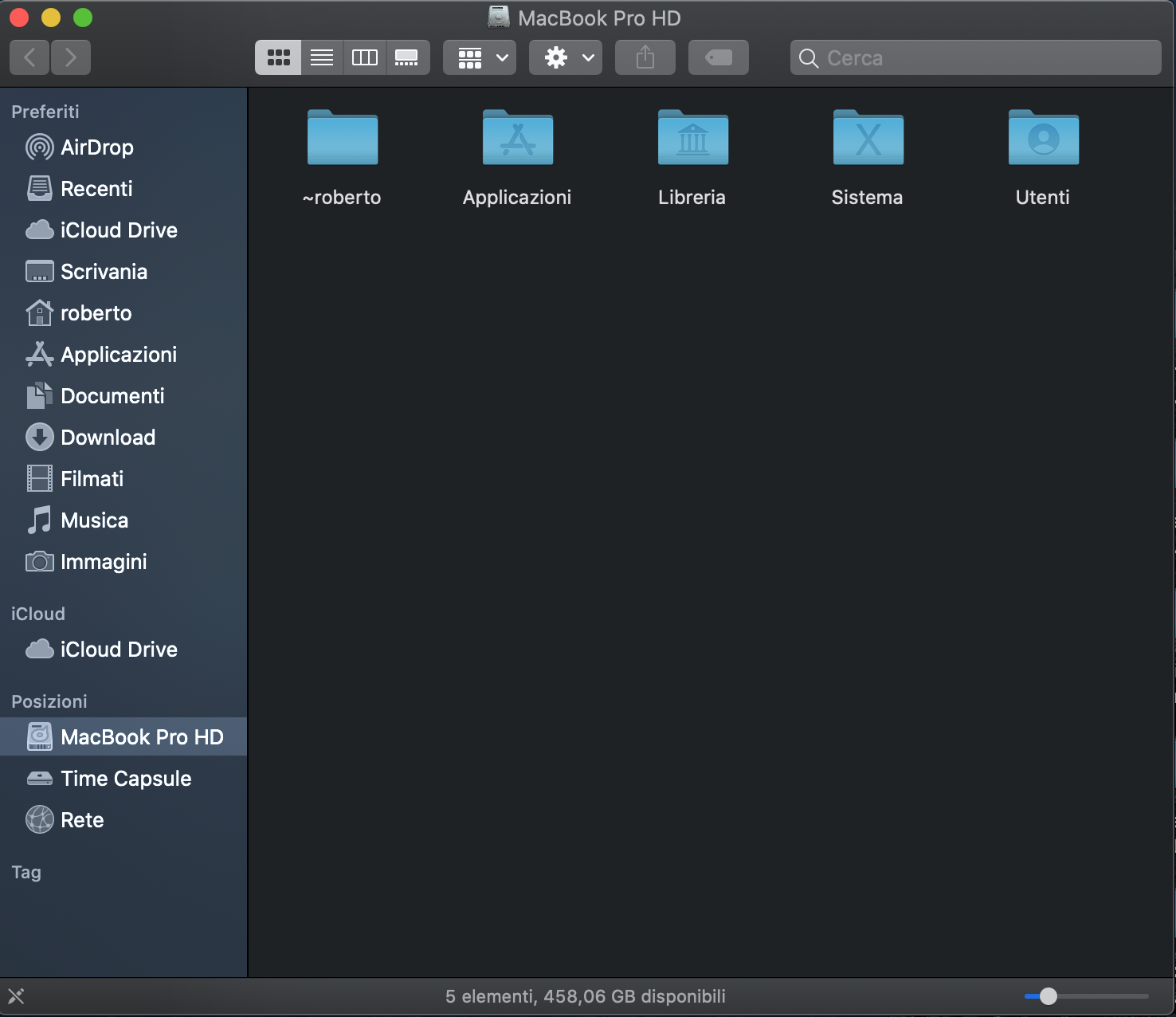
Task: Click the Time Capsule drive icon
Action: (40, 779)
